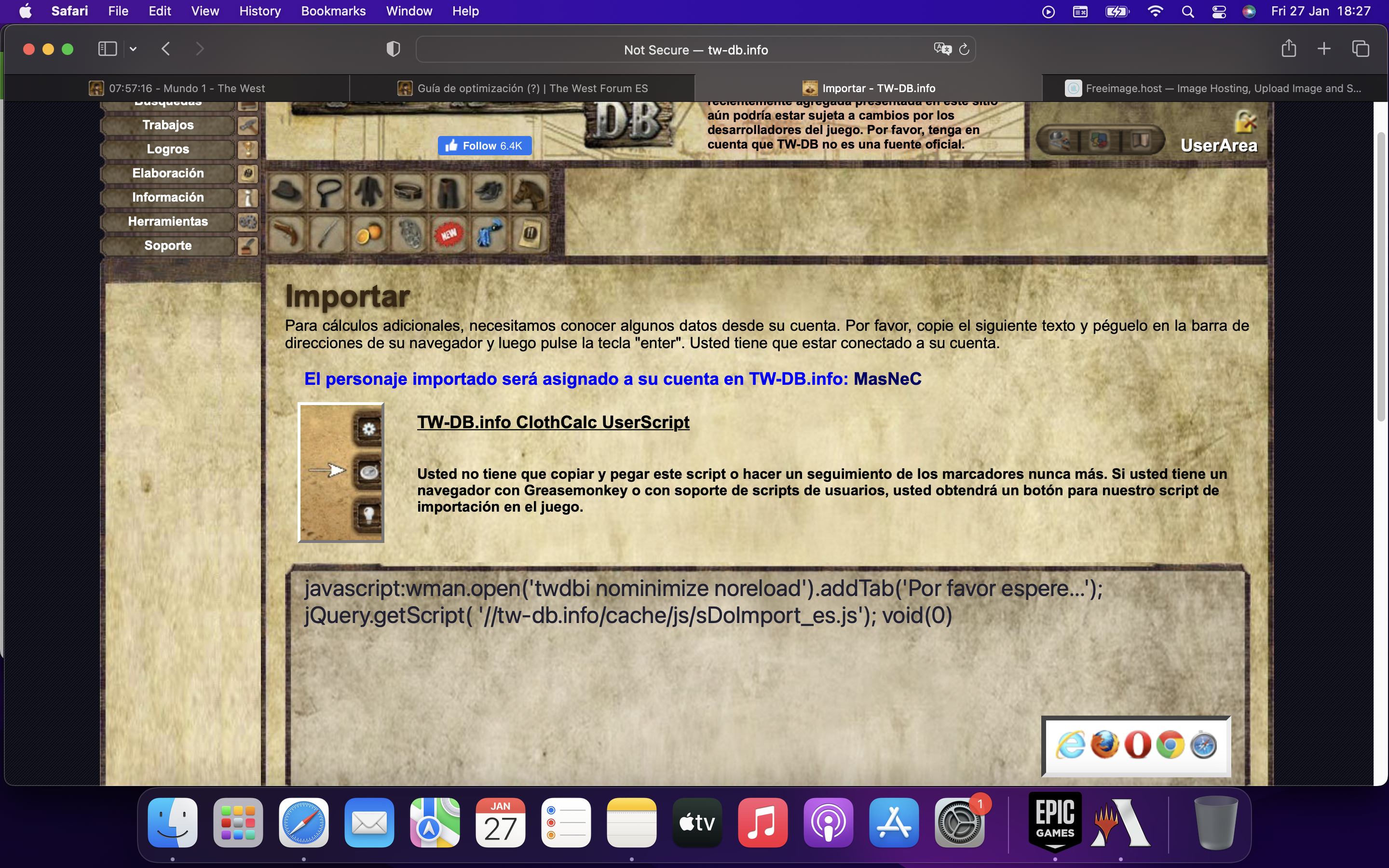Open the Soporte menu
Screen dimensions: 1389x868
(x=168, y=246)
